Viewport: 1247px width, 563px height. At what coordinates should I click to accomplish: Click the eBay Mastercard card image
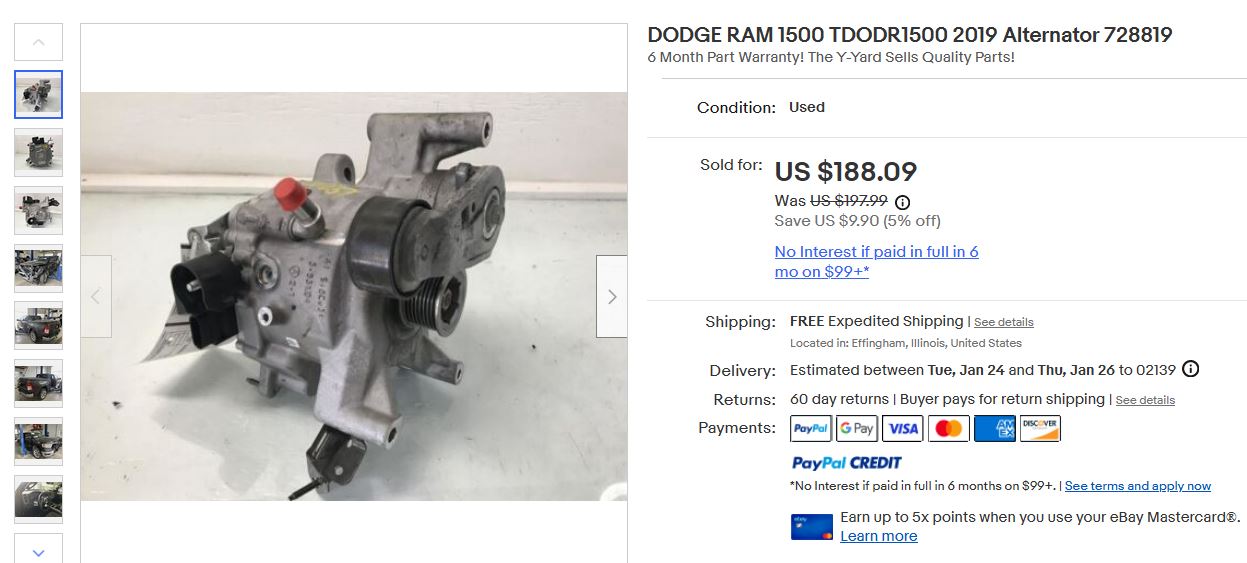pos(811,526)
